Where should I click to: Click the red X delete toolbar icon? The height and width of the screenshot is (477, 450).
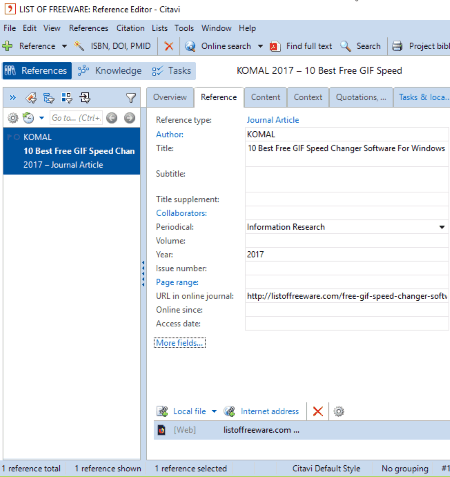click(169, 46)
